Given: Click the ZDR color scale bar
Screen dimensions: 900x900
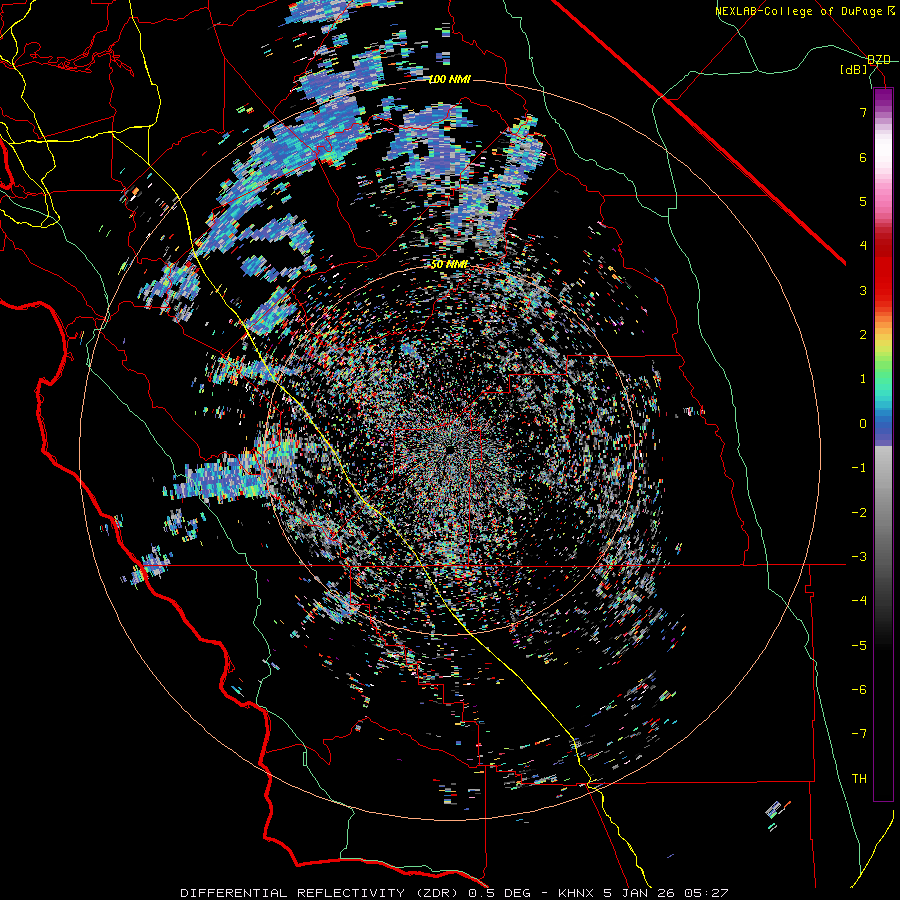Looking at the screenshot, I should tap(883, 444).
